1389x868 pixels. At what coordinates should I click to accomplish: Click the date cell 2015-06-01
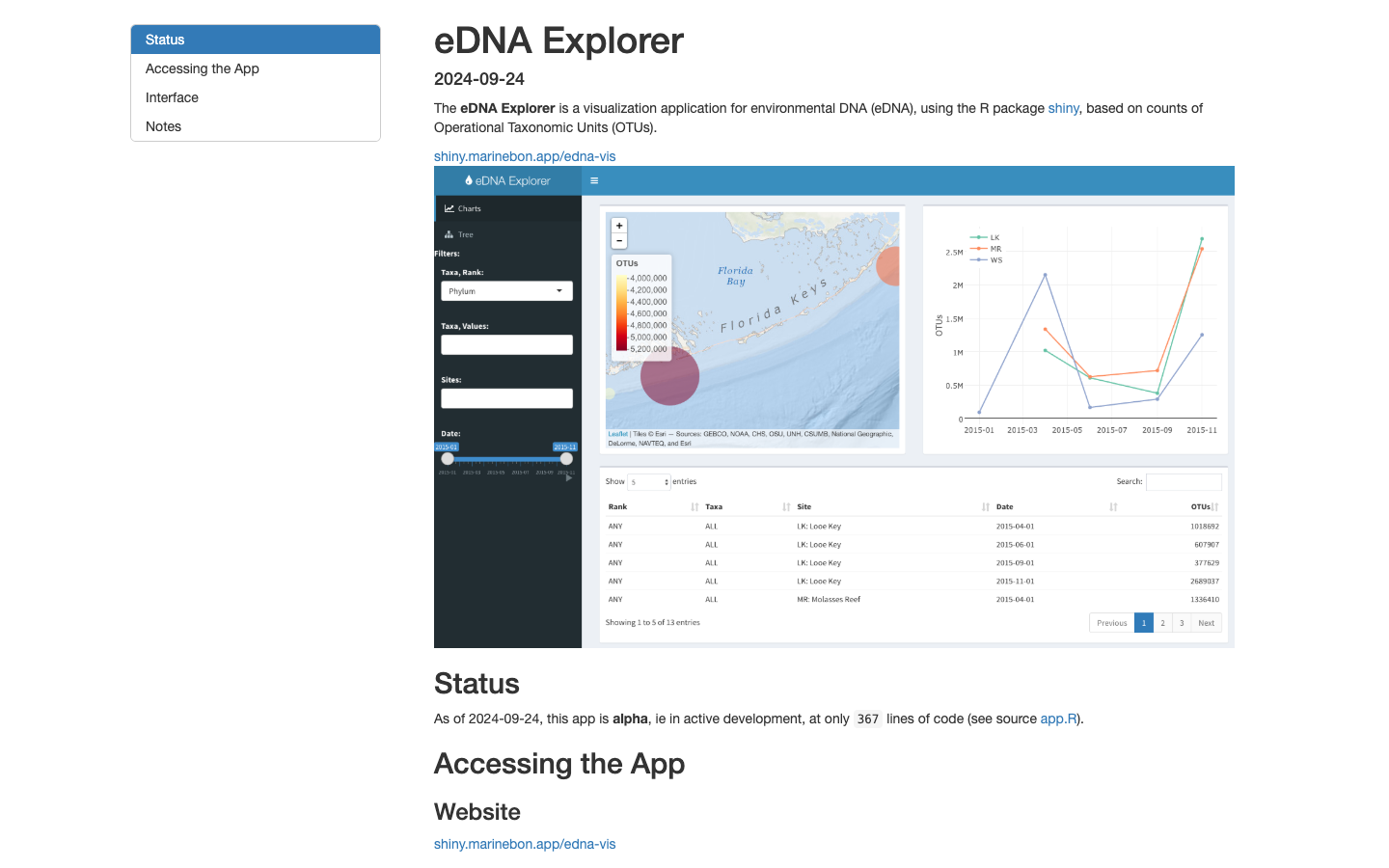coord(1015,545)
